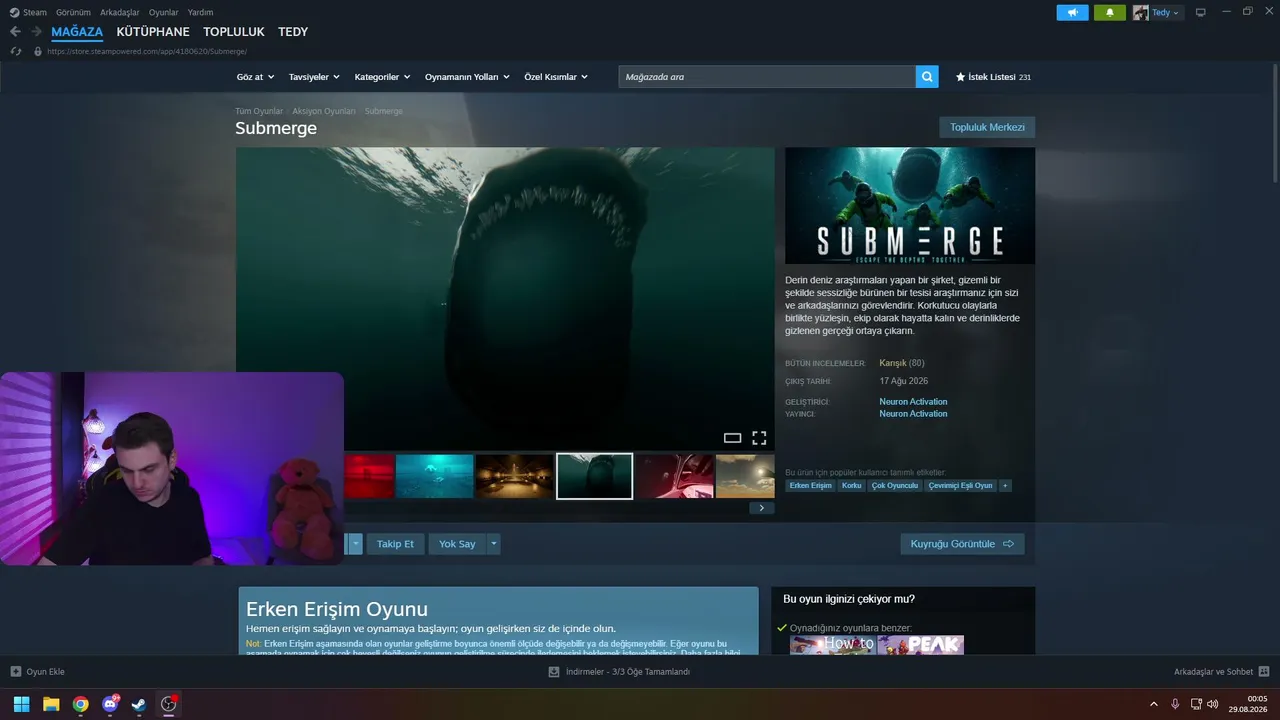The width and height of the screenshot is (1280, 720).
Task: Launch Chrome from the taskbar
Action: pyautogui.click(x=80, y=704)
